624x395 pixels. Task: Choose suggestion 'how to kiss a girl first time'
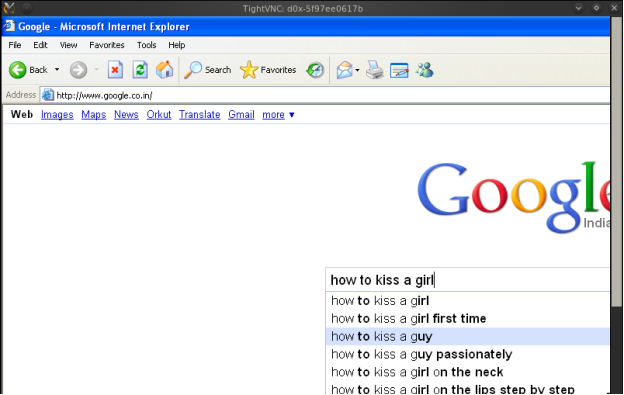468,319
